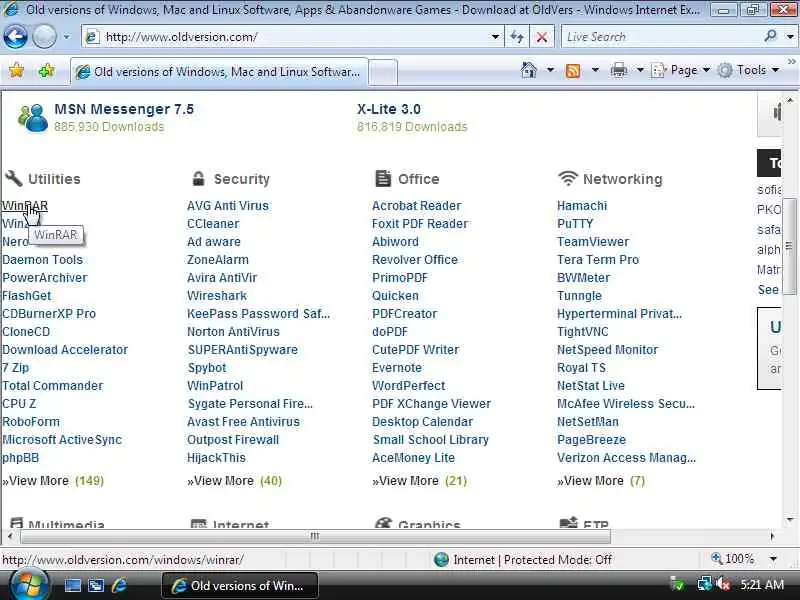Click the horizontal scrollbar thumb

pyautogui.click(x=315, y=536)
